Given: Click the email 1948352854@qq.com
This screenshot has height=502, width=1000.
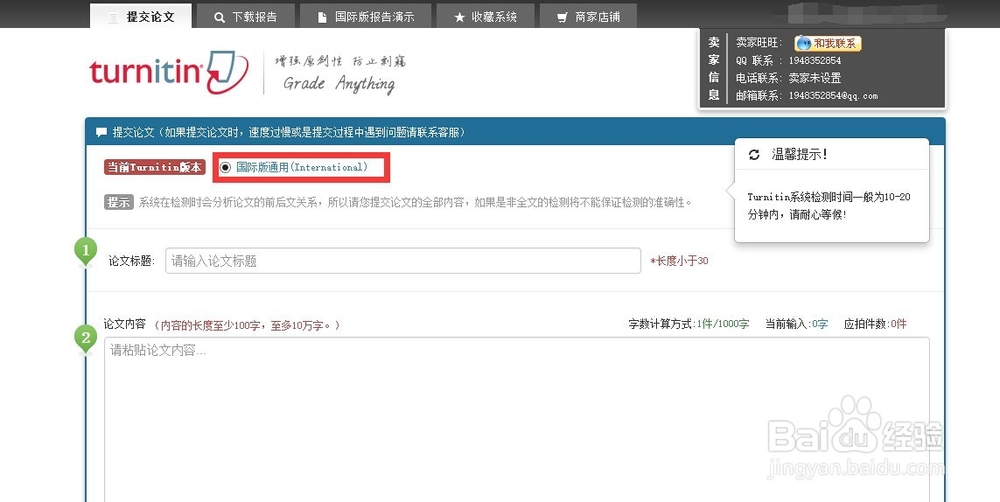Looking at the screenshot, I should [833, 96].
